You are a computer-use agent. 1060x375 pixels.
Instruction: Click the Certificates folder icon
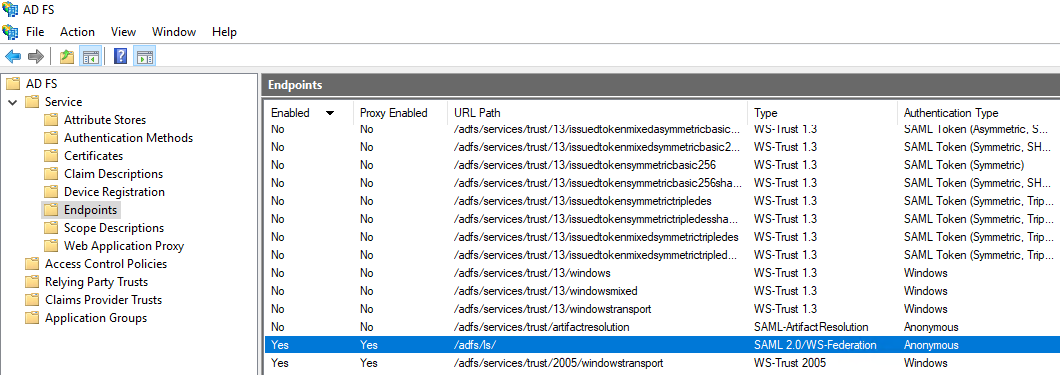coord(51,156)
